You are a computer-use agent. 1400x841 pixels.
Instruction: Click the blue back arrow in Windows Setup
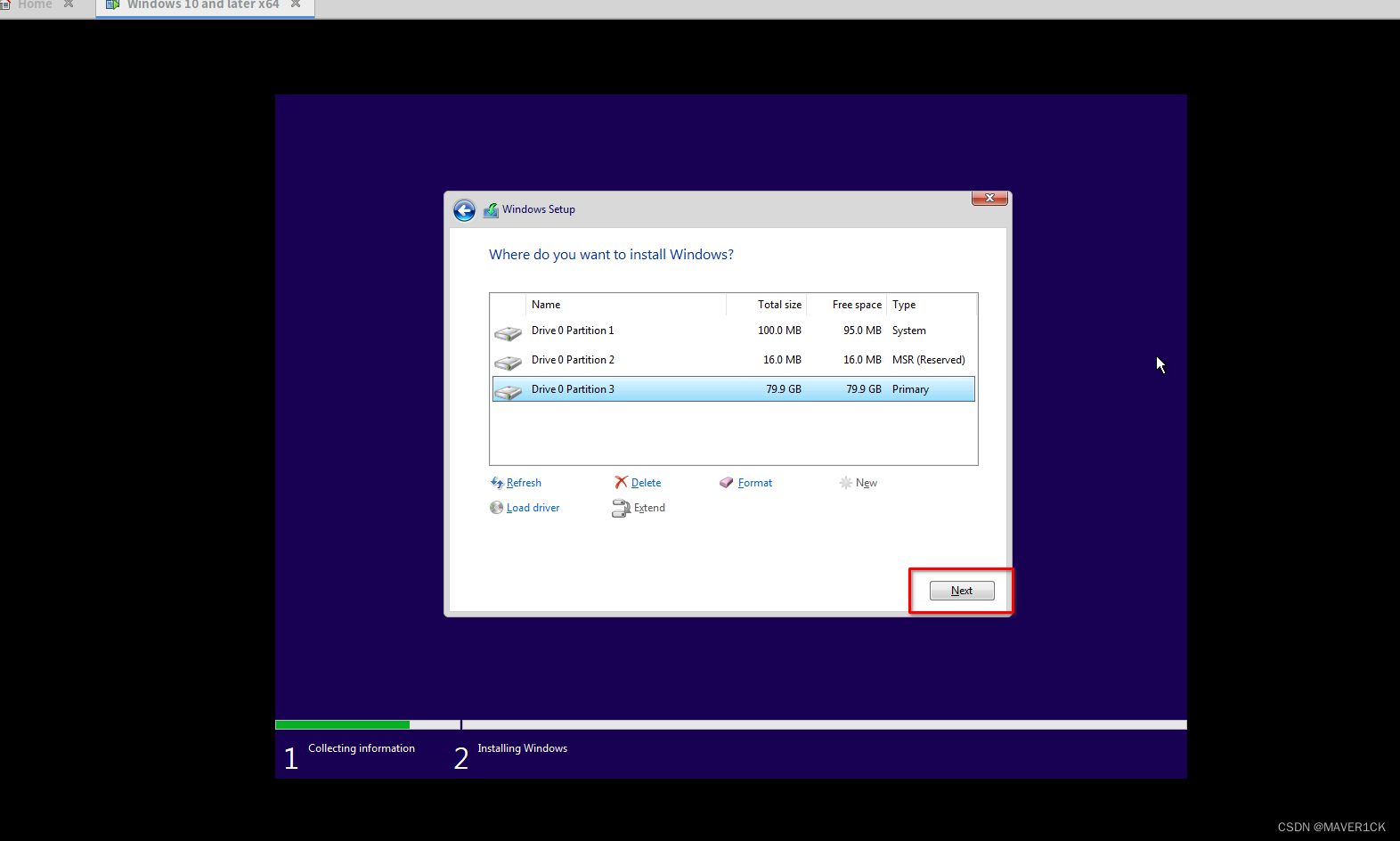(464, 210)
